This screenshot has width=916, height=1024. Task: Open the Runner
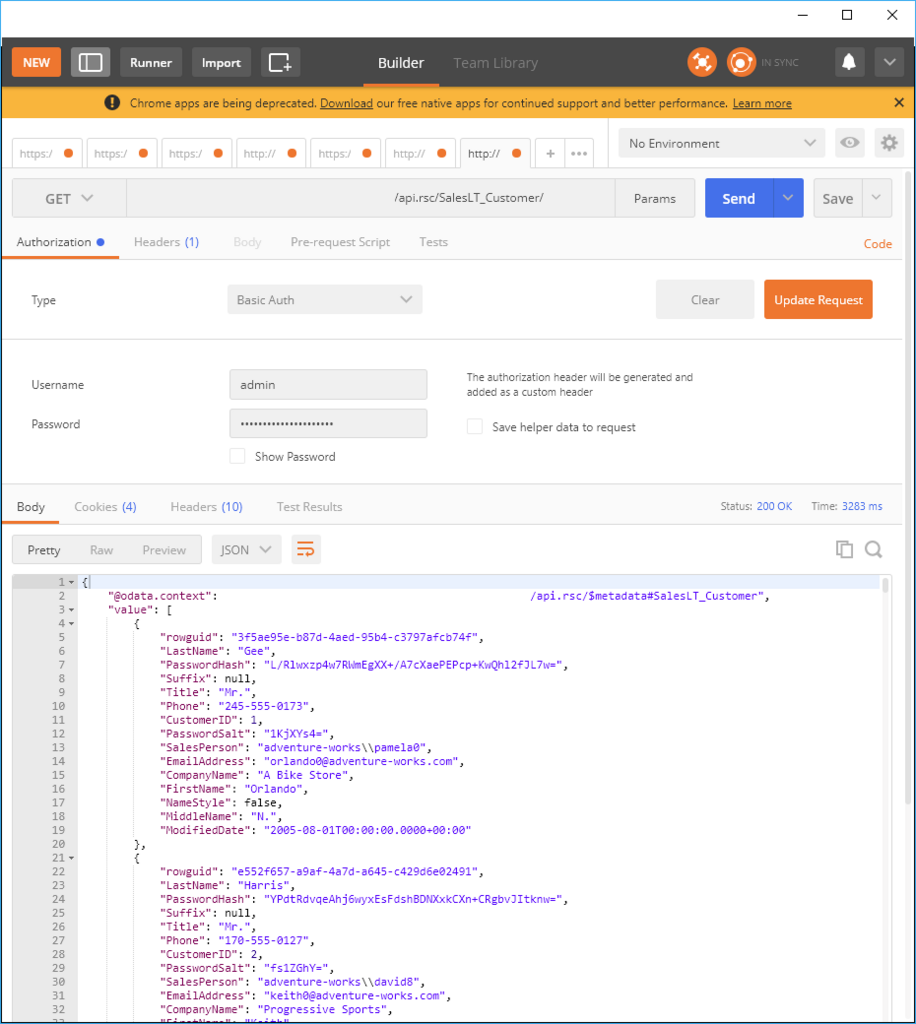pyautogui.click(x=151, y=63)
